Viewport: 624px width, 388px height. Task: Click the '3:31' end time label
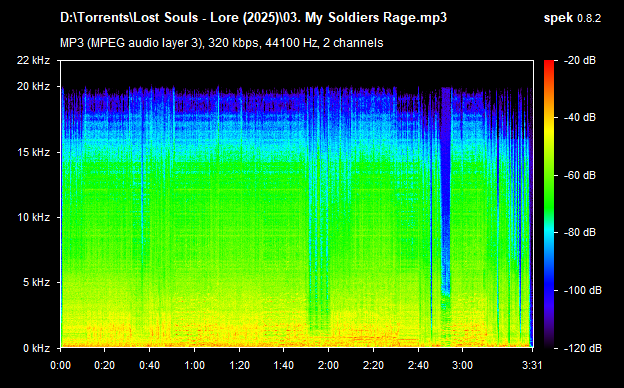[x=532, y=365]
